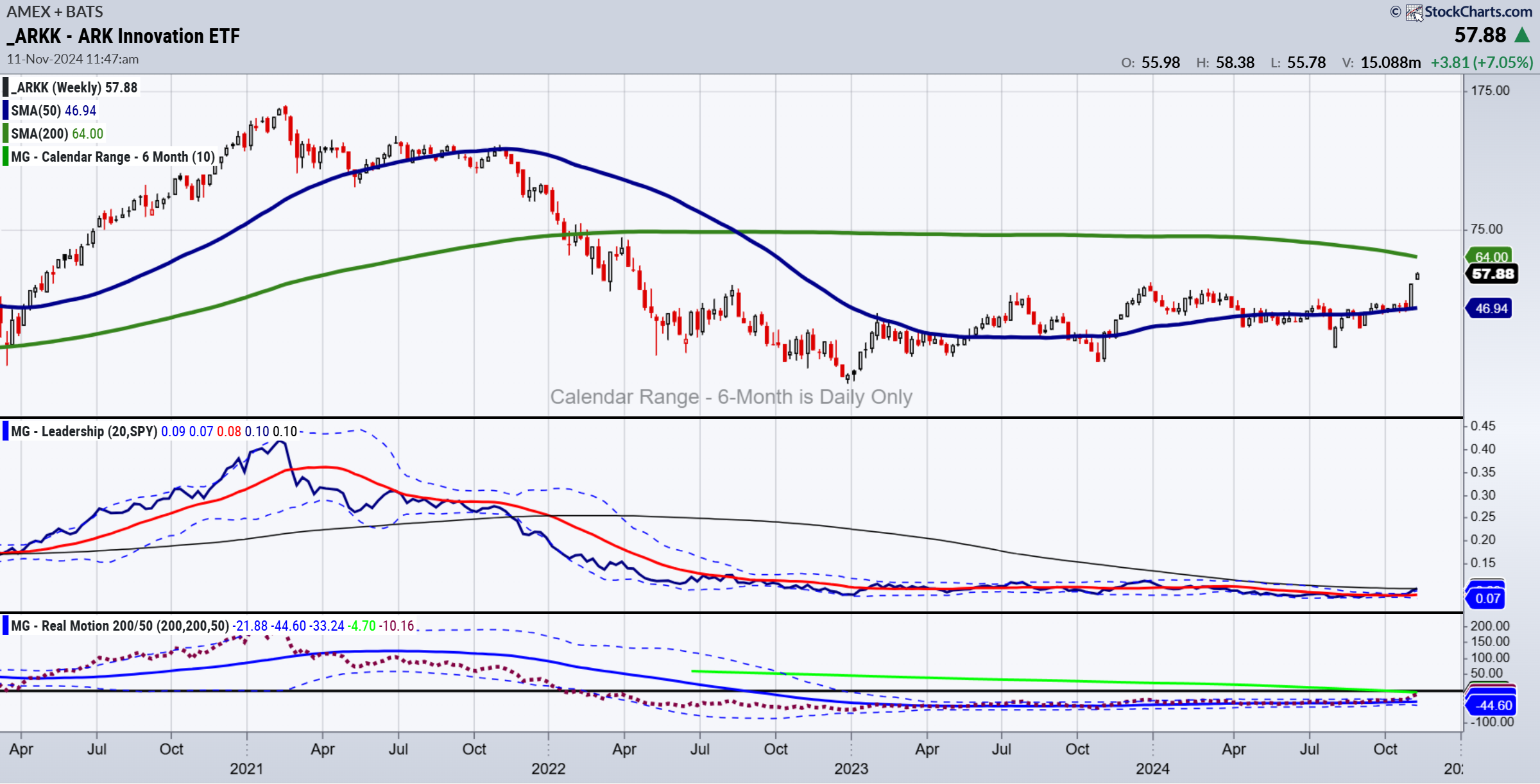
Task: Click the high price value 58.38
Action: [x=1235, y=62]
